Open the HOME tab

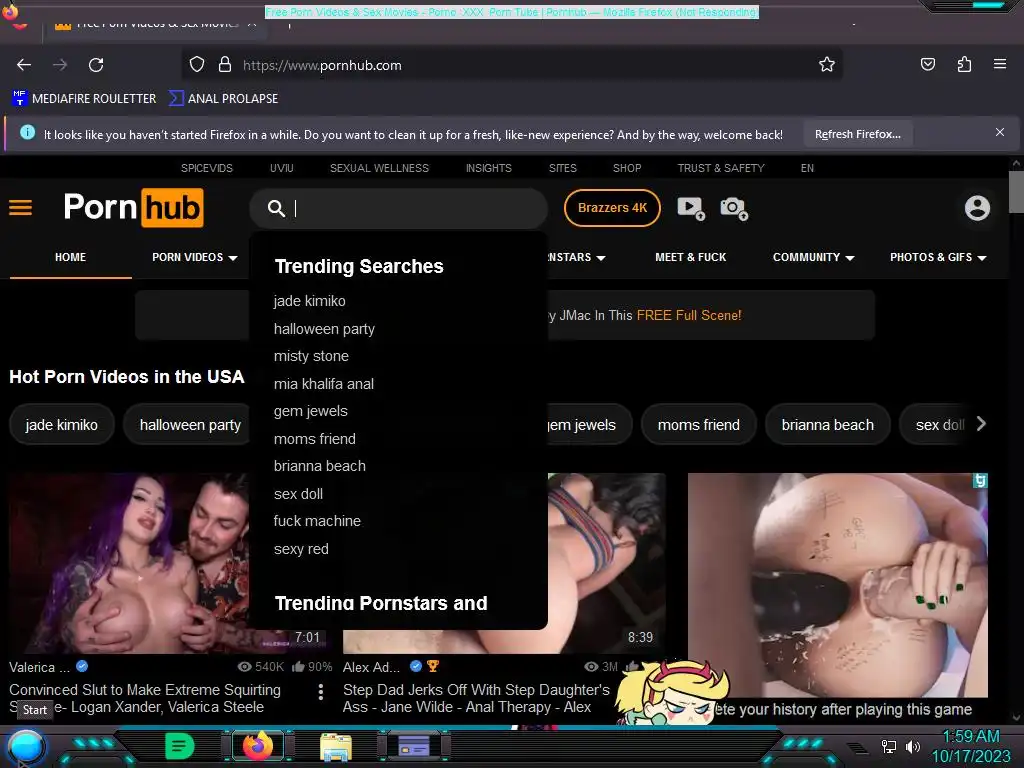[x=71, y=257]
